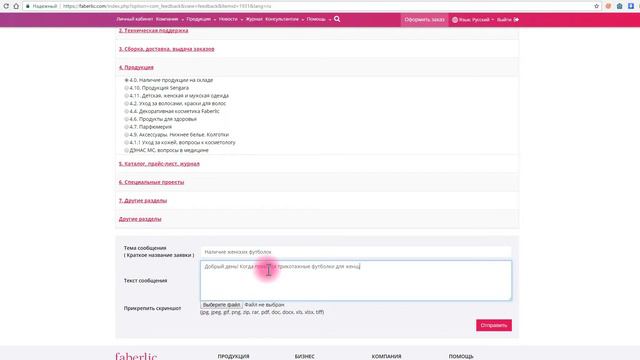Click the faberlic footer logo
The width and height of the screenshot is (640, 360).
pyautogui.click(x=136, y=356)
